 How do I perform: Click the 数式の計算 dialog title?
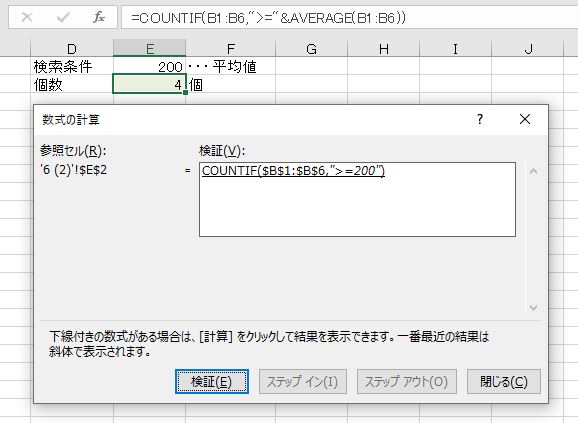71,120
